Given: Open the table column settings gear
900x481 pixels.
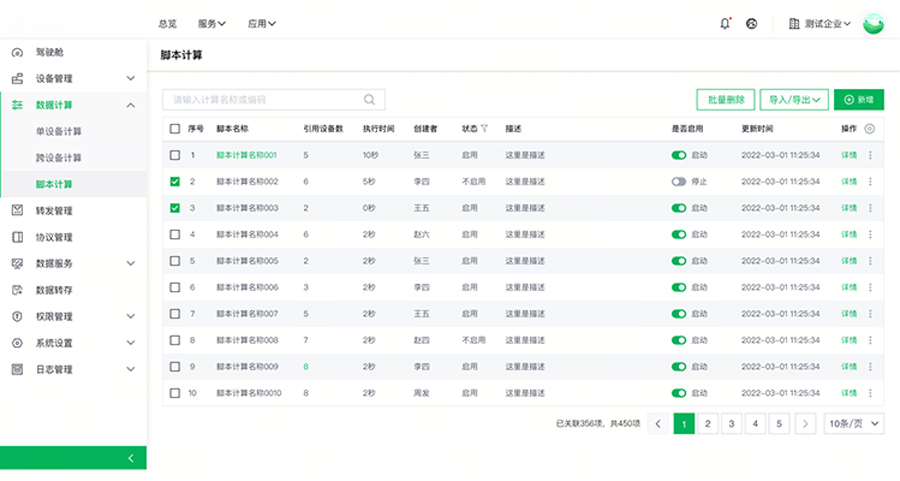Looking at the screenshot, I should 869,129.
